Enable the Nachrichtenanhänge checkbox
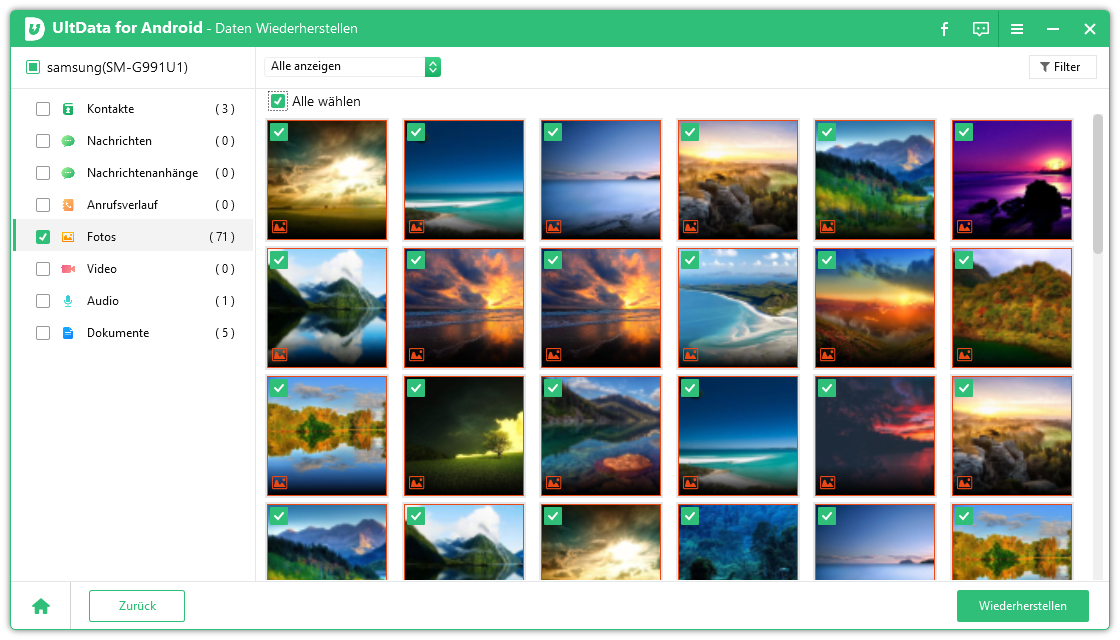 coord(43,173)
